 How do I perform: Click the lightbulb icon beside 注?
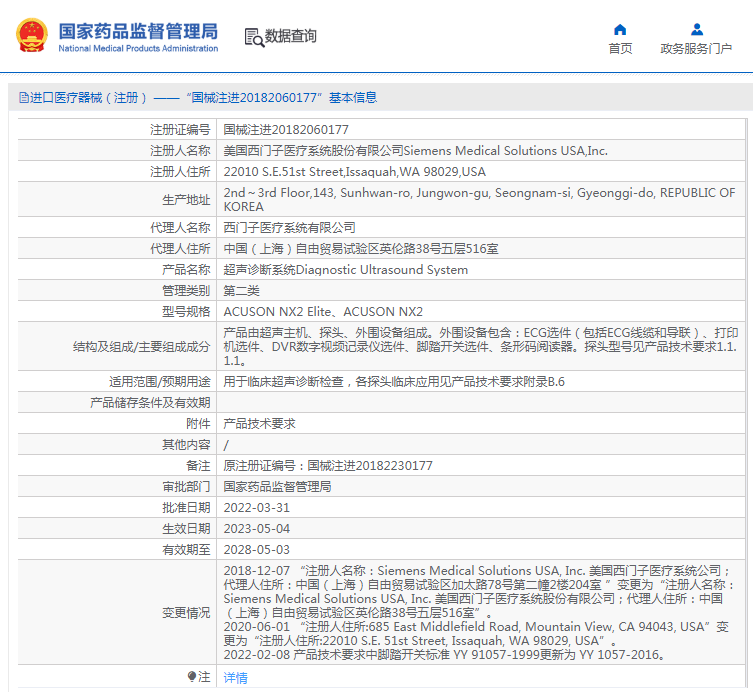click(x=192, y=677)
